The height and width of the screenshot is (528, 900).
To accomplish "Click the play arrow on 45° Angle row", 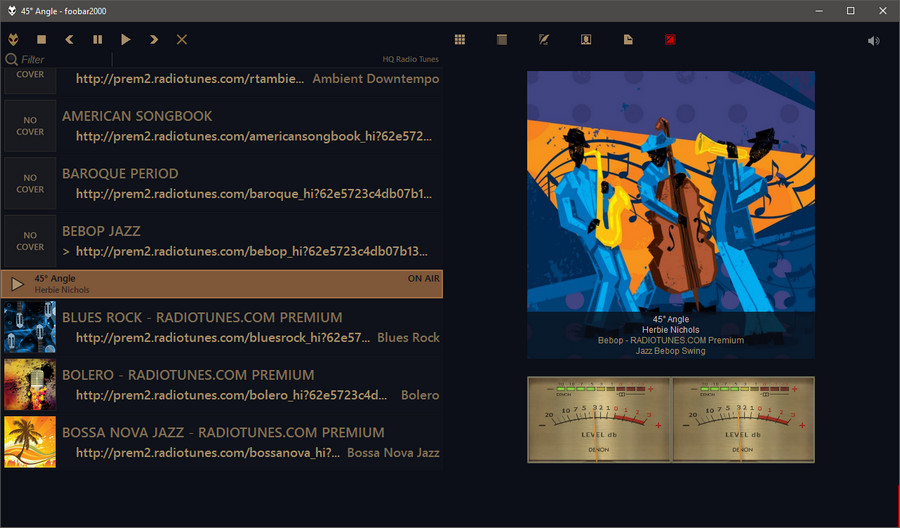I will (x=17, y=284).
